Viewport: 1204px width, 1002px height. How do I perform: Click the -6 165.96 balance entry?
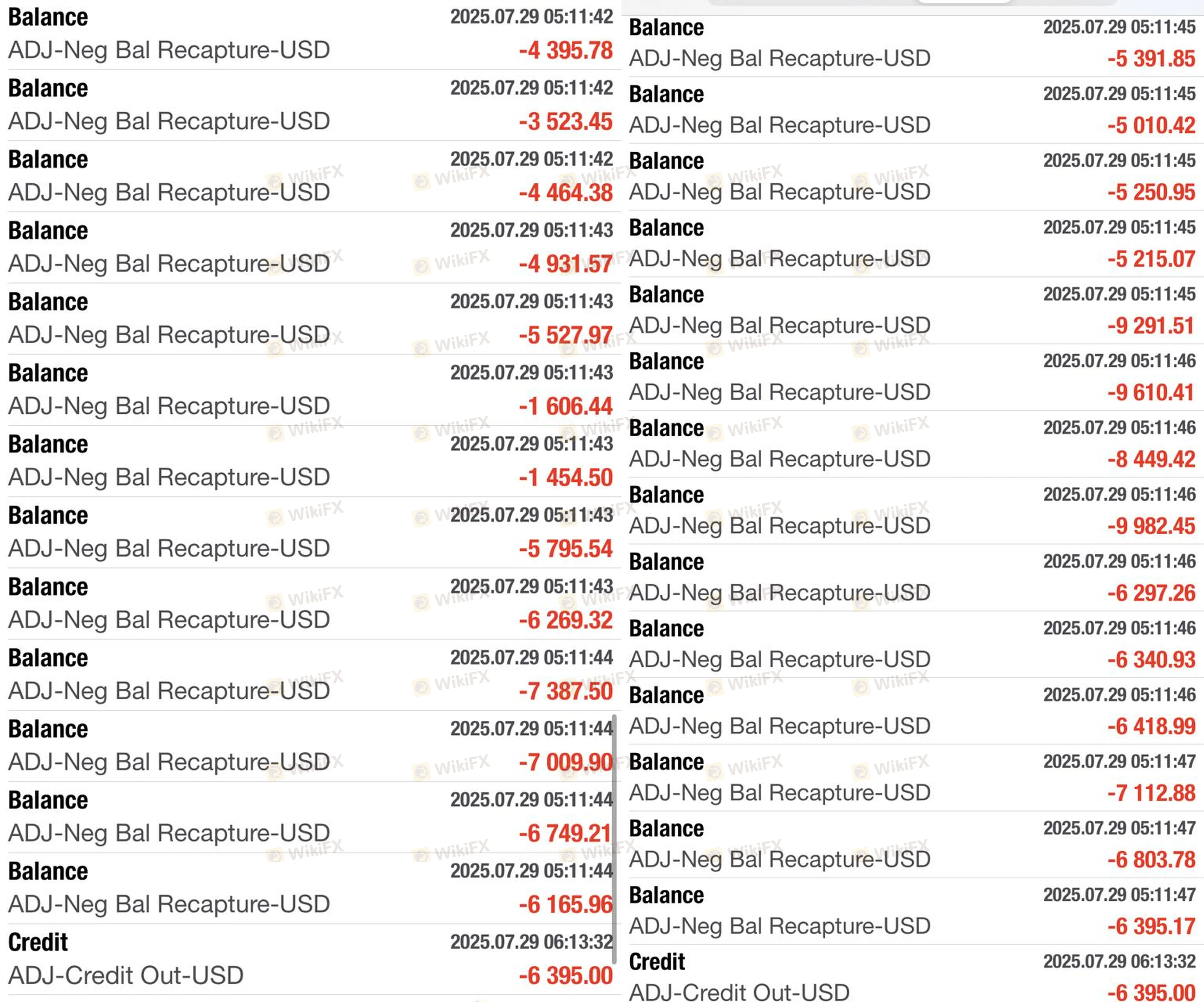pyautogui.click(x=310, y=888)
